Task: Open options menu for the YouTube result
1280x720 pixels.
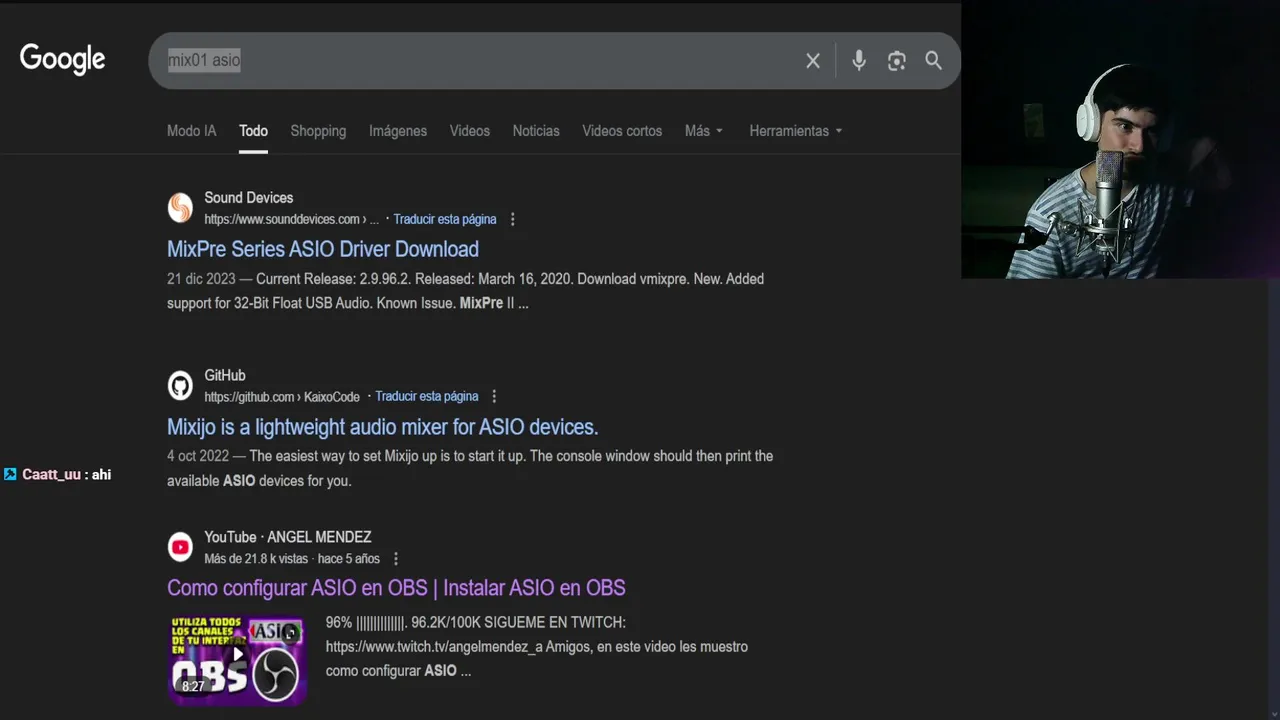Action: coord(396,559)
